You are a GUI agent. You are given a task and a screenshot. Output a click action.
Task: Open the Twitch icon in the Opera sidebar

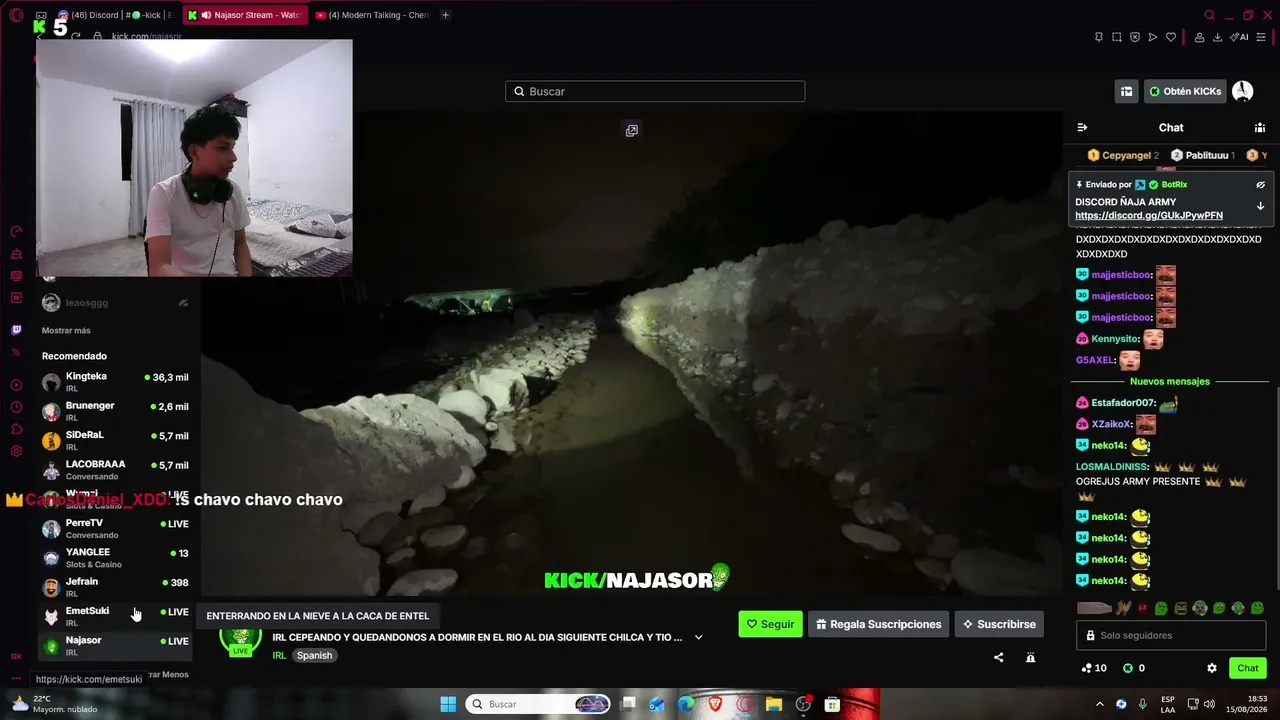pos(16,330)
